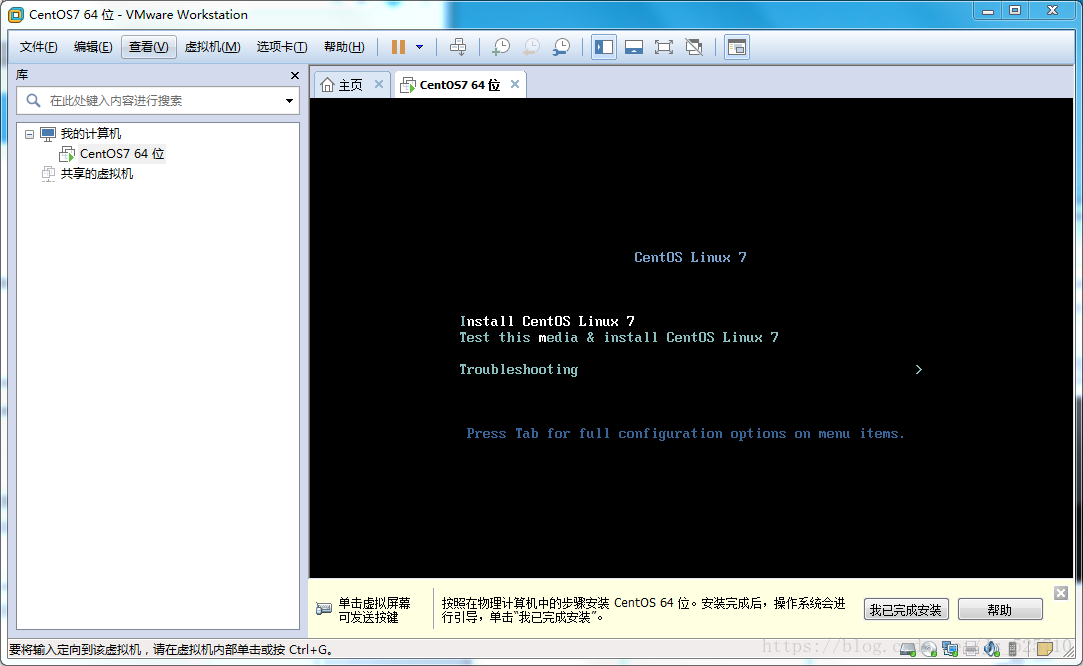Pause the virtual machine with the orange pause icon
1083x666 pixels.
coord(398,47)
